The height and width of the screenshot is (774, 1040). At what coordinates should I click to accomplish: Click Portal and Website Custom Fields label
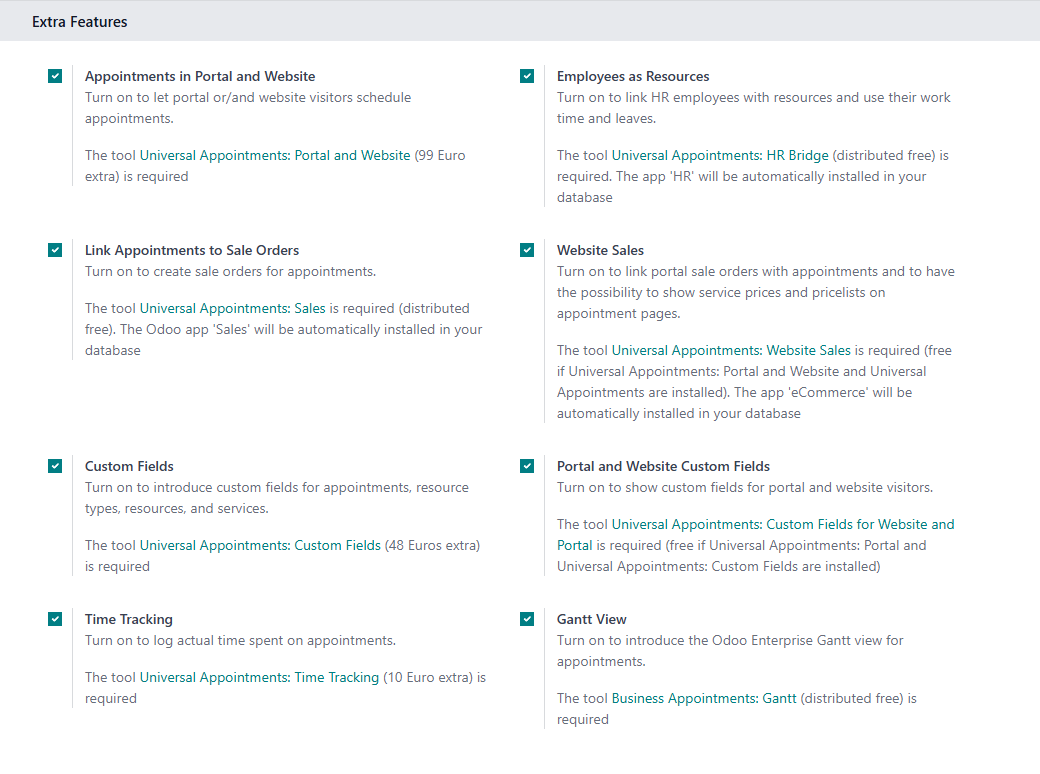663,466
